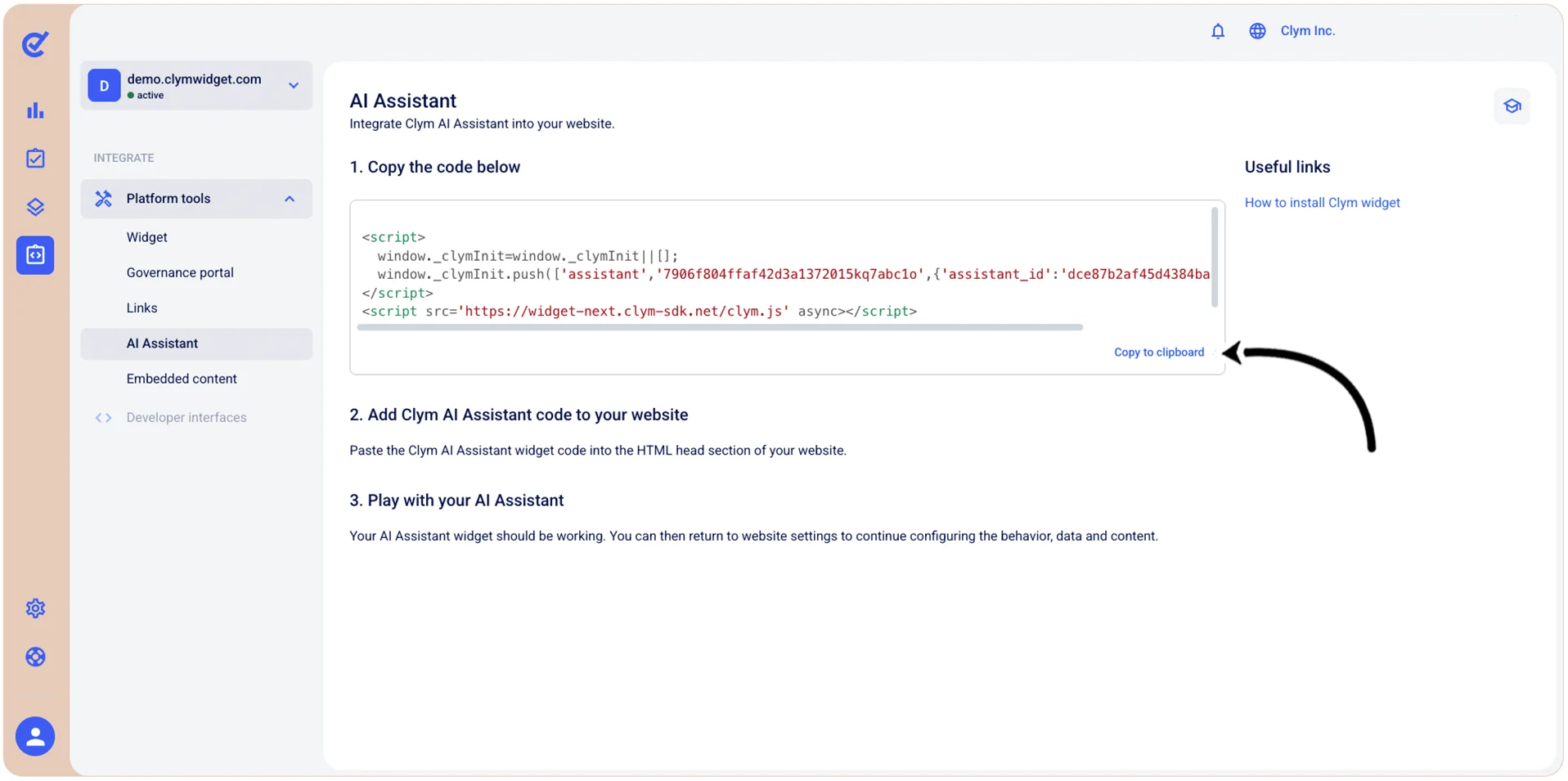1568x781 pixels.
Task: Collapse the Platform tools section
Action: 290,199
